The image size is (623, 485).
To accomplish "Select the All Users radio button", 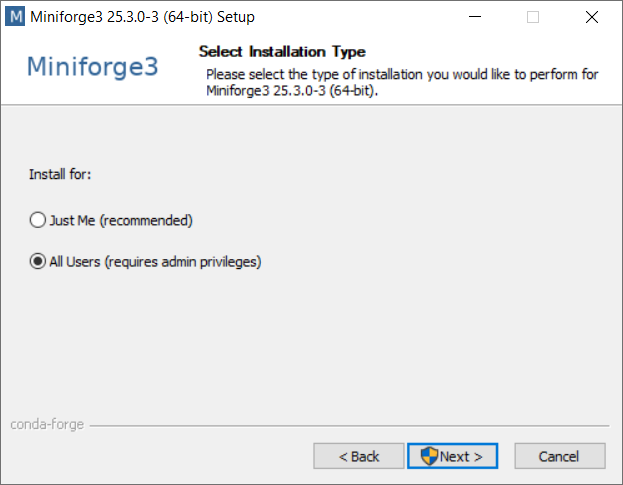I will pos(38,261).
